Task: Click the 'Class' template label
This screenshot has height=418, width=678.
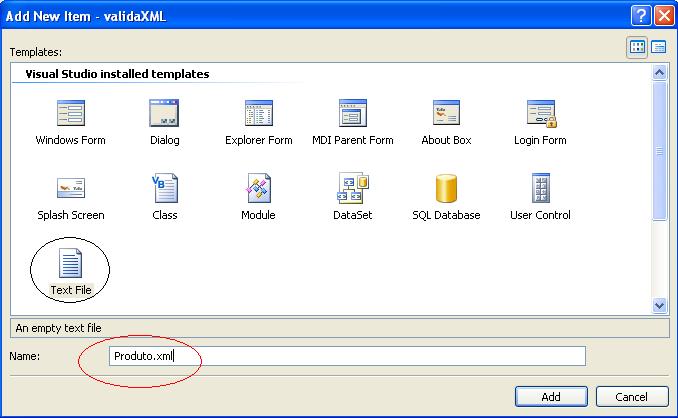Action: point(165,215)
